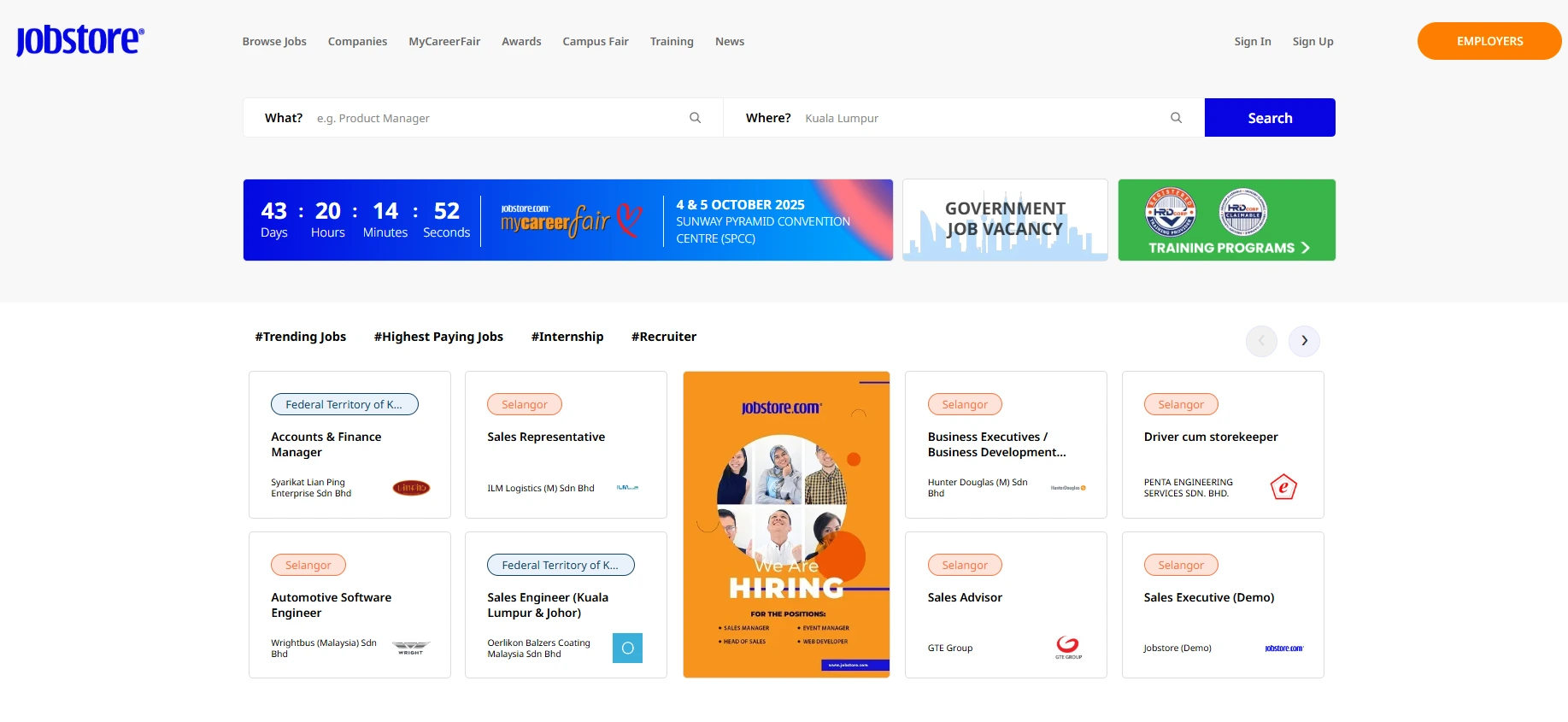This screenshot has height=722, width=1568.
Task: Click Oerlikon Balzers Coating Malaysia text
Action: tap(538, 649)
